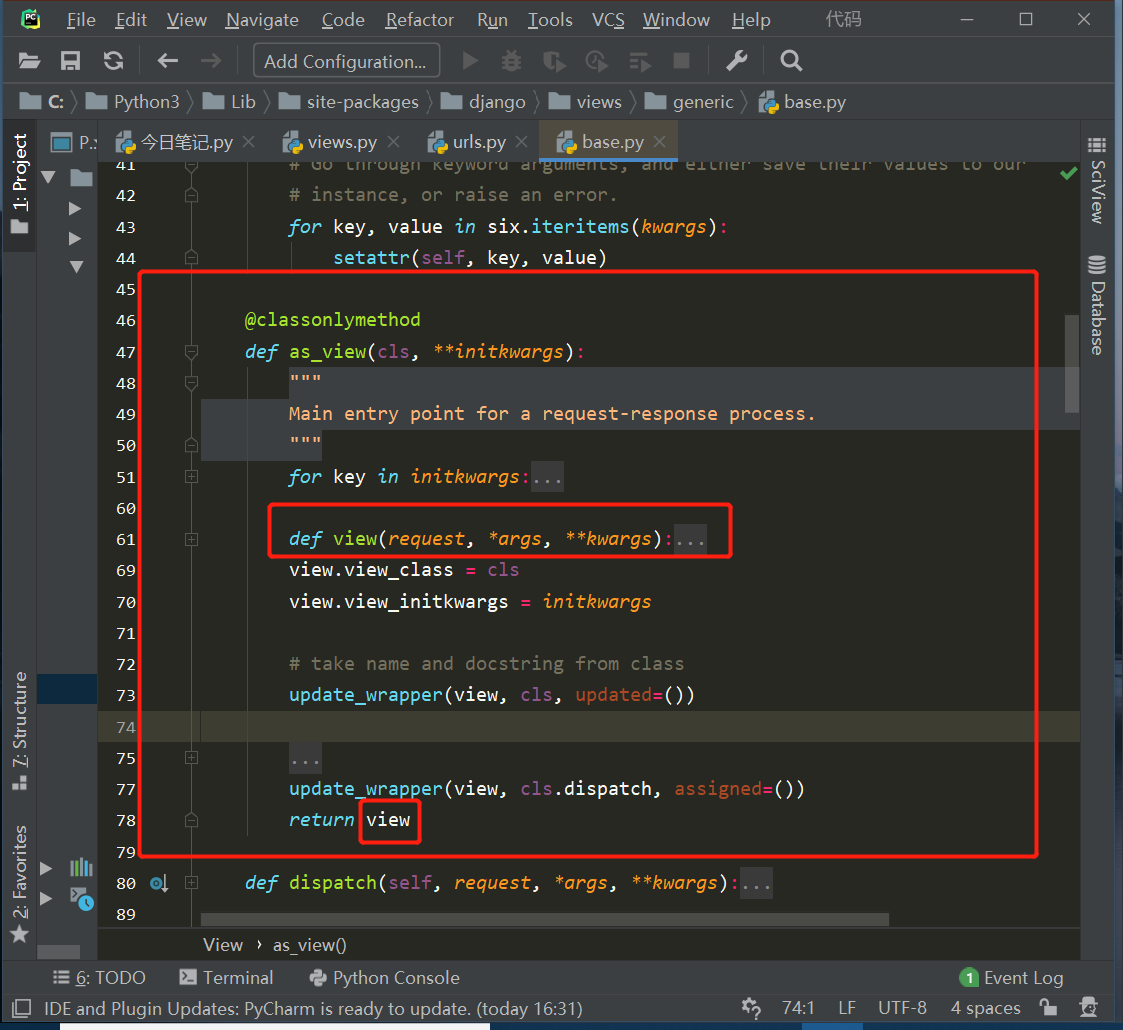Viewport: 1123px width, 1030px height.
Task: Click the inspector hector icon in status bar
Action: 1089,1008
